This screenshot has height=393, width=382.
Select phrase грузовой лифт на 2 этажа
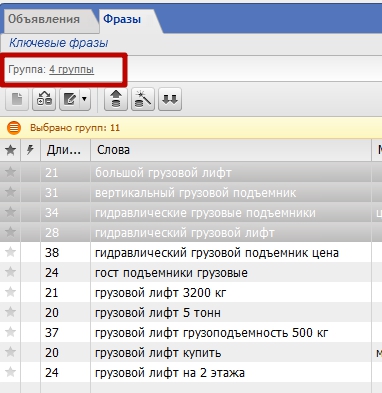point(170,373)
